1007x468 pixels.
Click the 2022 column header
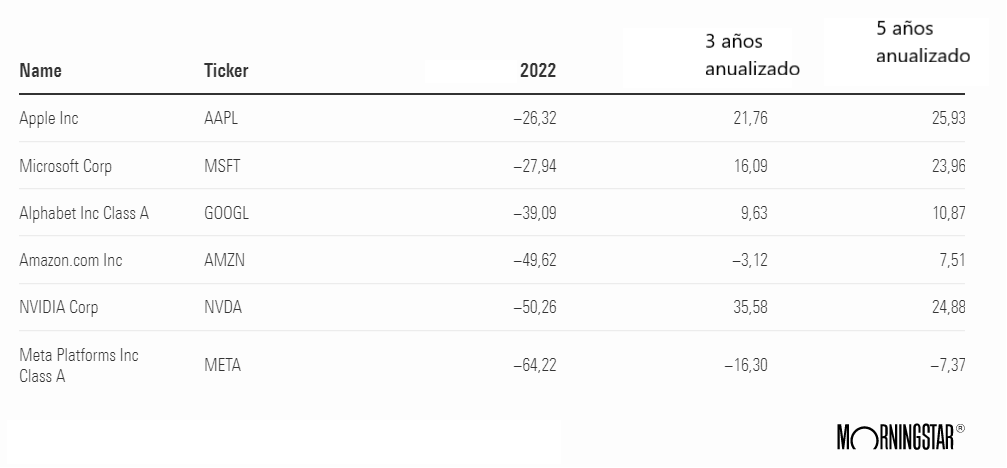pyautogui.click(x=538, y=70)
